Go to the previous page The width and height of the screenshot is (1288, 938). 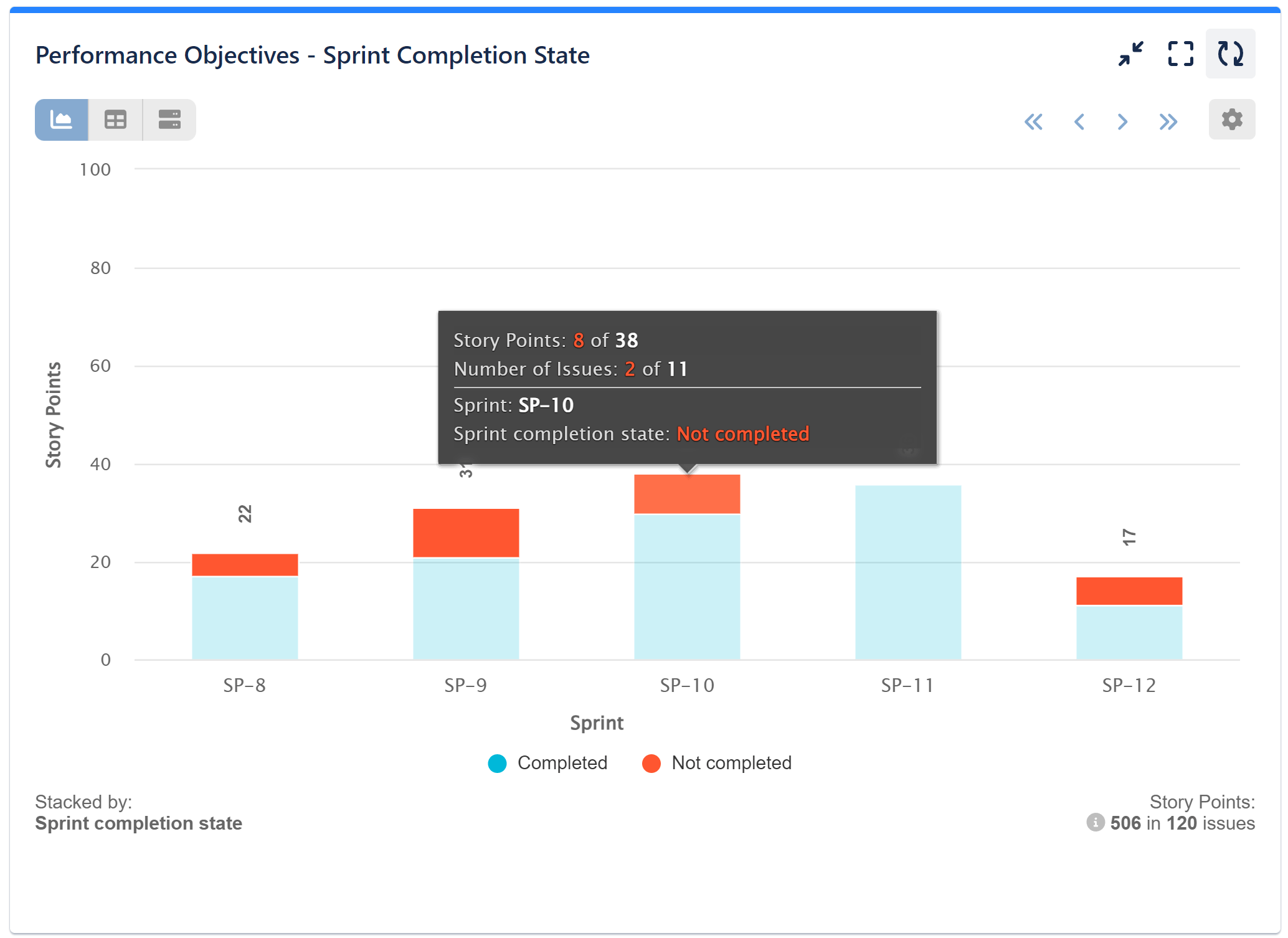1079,122
